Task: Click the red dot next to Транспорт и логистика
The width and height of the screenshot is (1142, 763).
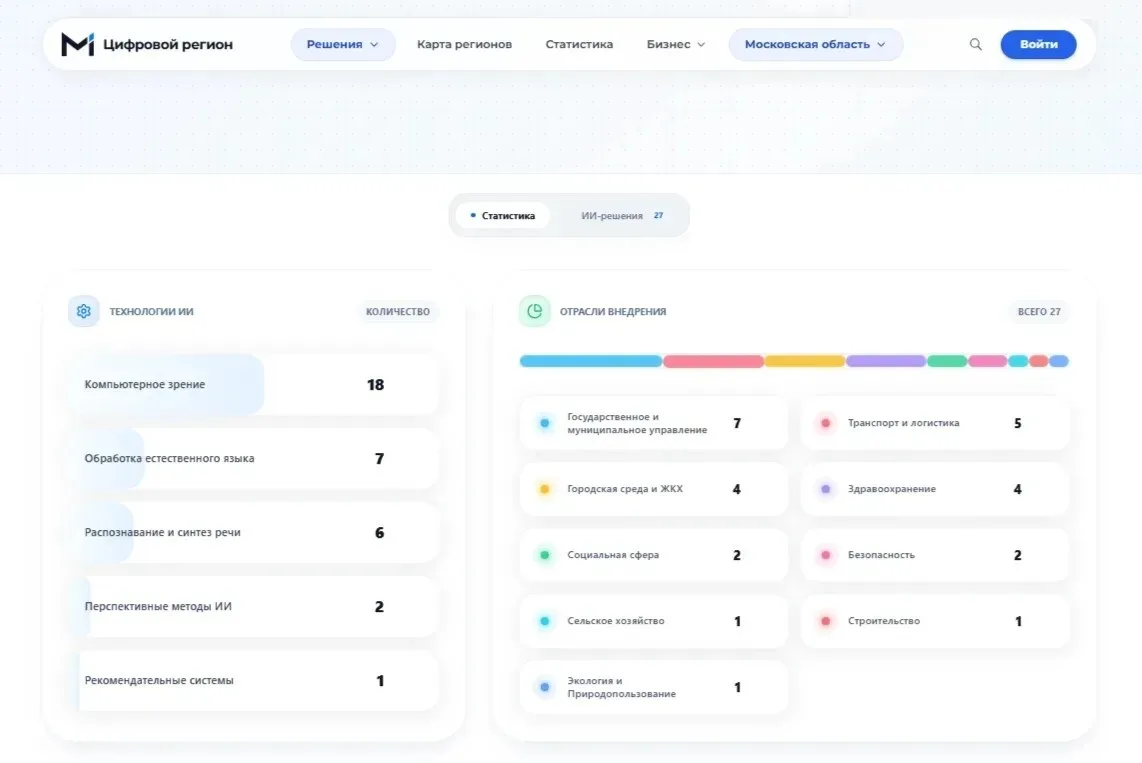Action: pos(825,423)
